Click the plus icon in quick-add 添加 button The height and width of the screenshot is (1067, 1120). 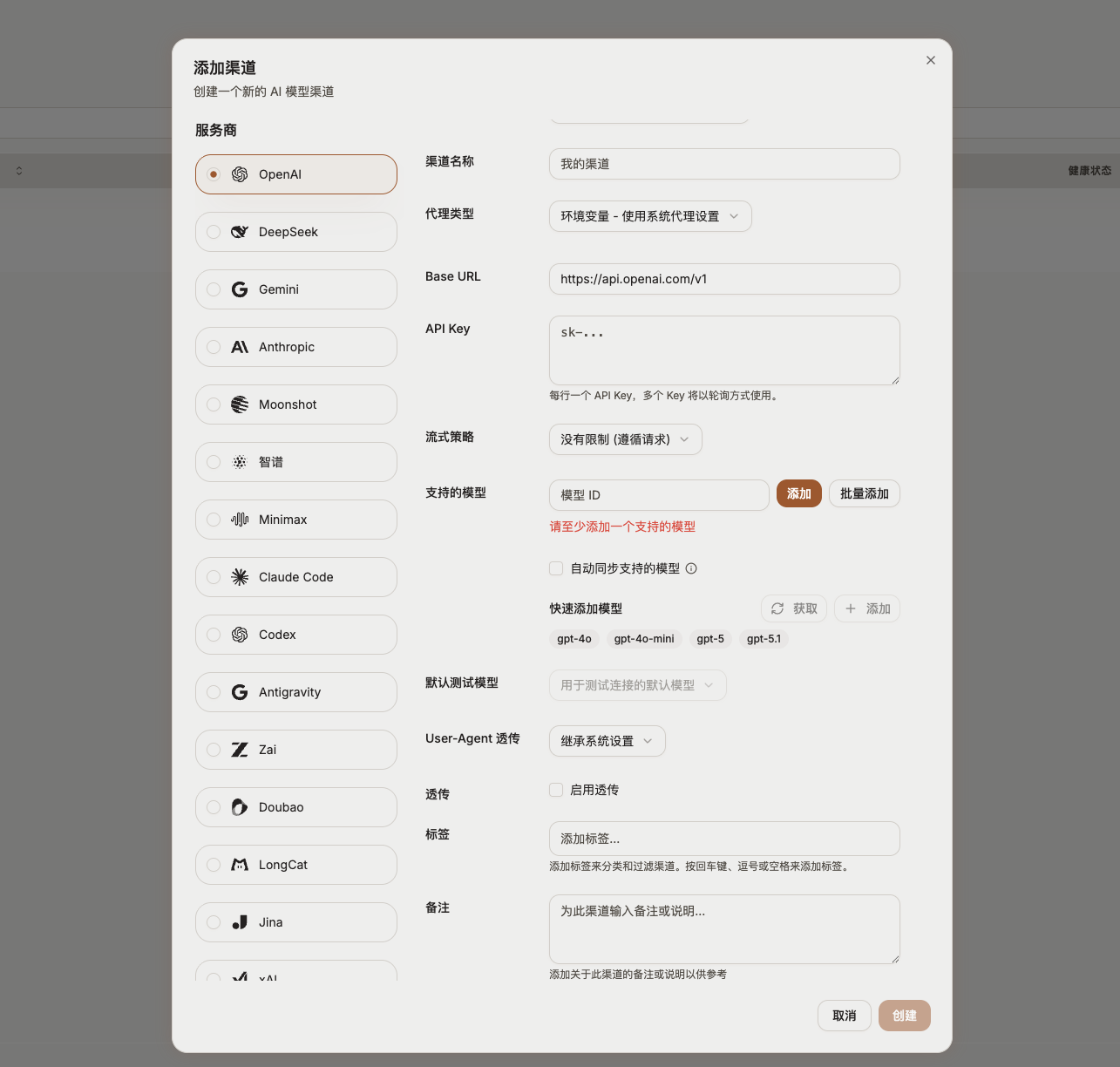coord(851,608)
